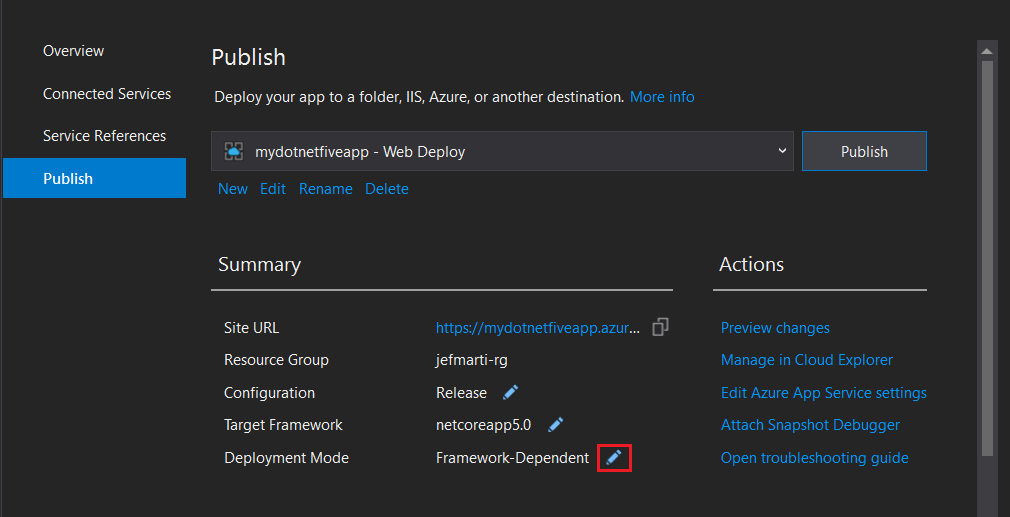The width and height of the screenshot is (1010, 517).
Task: Select the Publish sidebar tab
Action: click(x=68, y=179)
